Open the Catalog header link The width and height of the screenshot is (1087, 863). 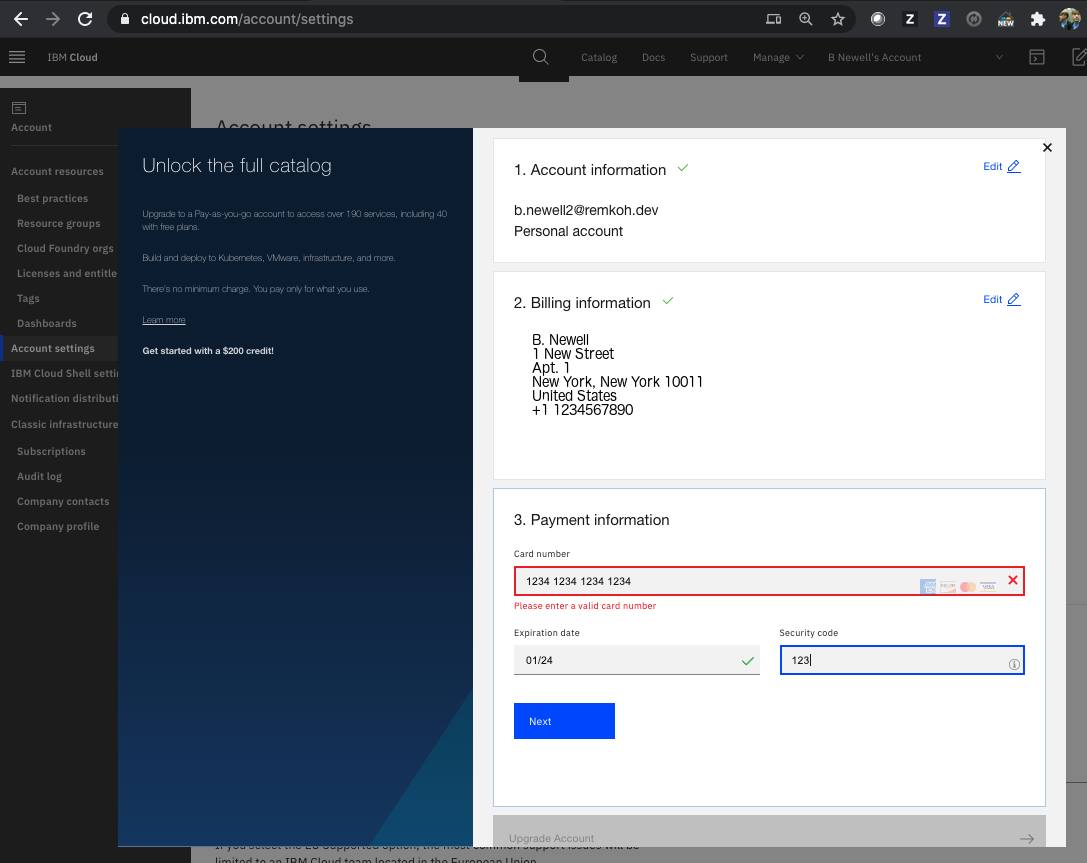click(599, 58)
